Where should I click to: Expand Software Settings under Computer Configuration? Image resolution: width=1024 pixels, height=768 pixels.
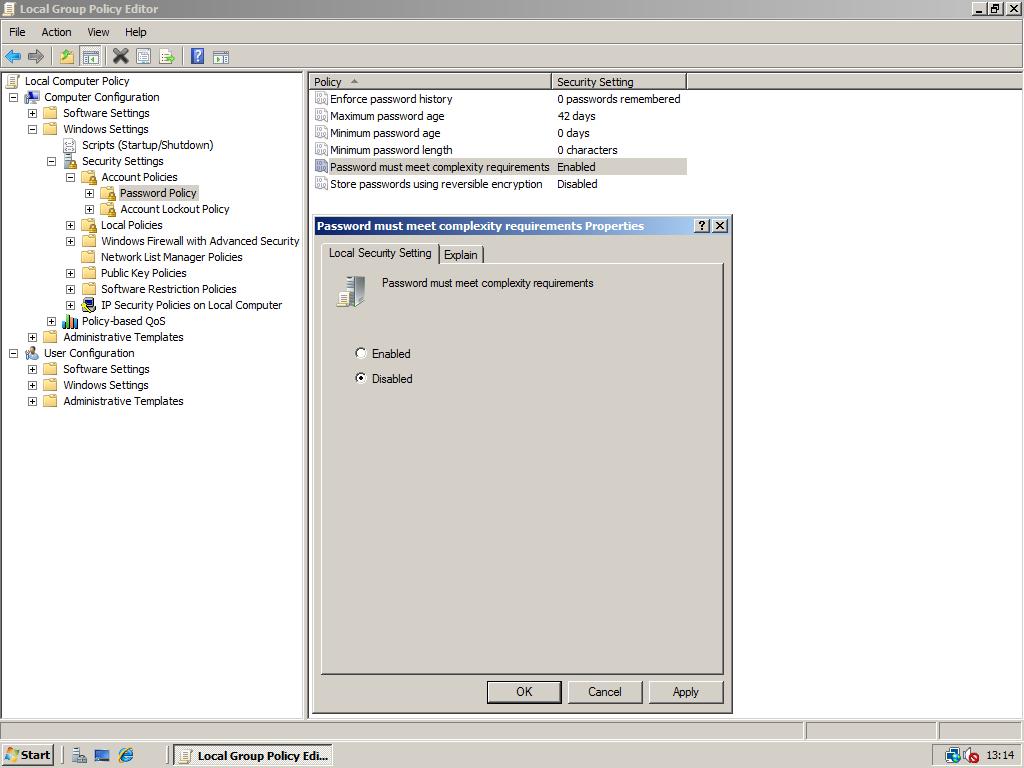pyautogui.click(x=32, y=113)
